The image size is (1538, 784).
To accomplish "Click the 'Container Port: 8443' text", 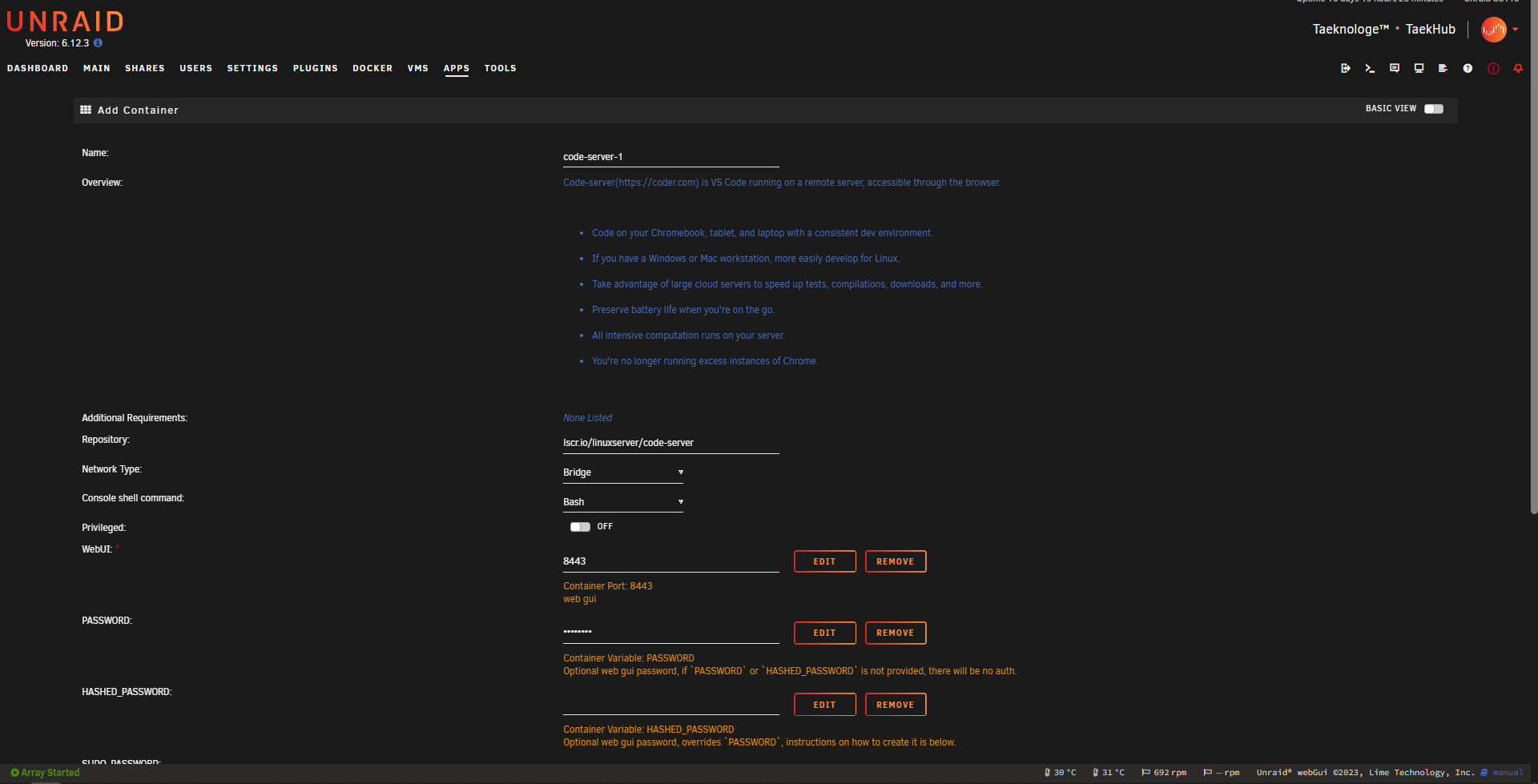I will pyautogui.click(x=608, y=586).
